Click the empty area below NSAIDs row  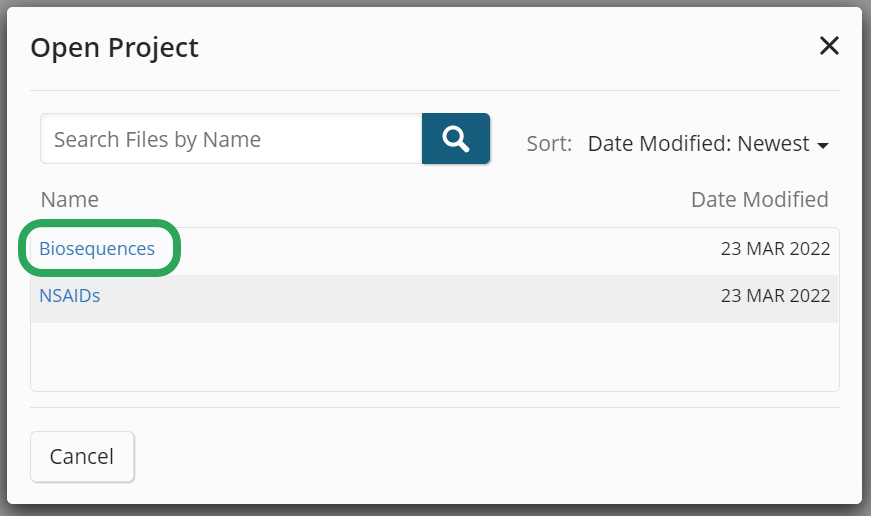435,355
